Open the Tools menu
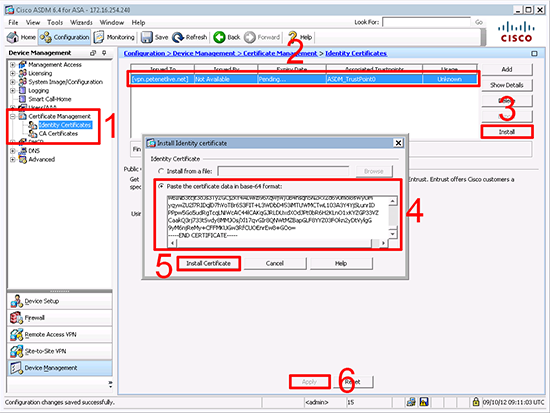 55,22
